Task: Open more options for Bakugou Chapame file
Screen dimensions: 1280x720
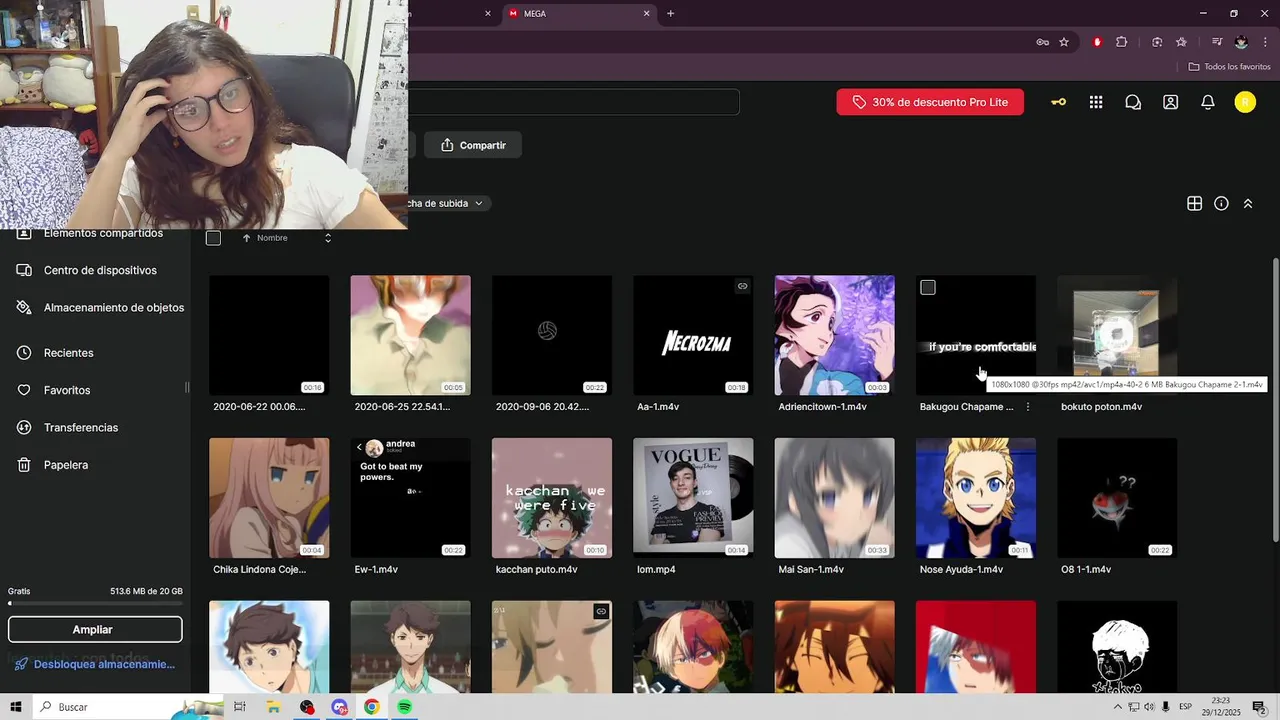Action: click(x=1028, y=407)
